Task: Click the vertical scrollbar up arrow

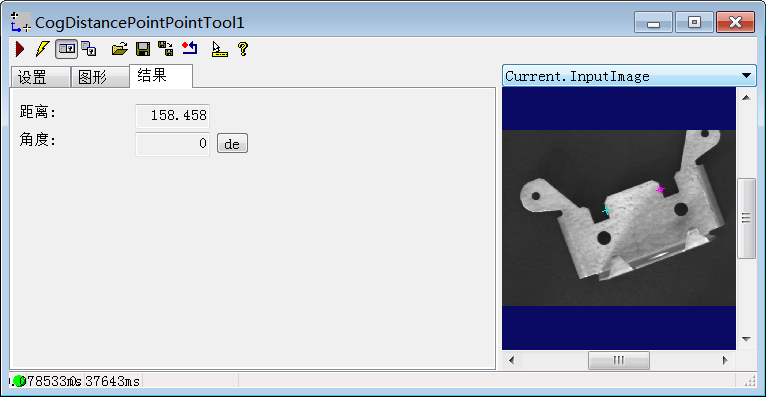Action: pyautogui.click(x=746, y=98)
